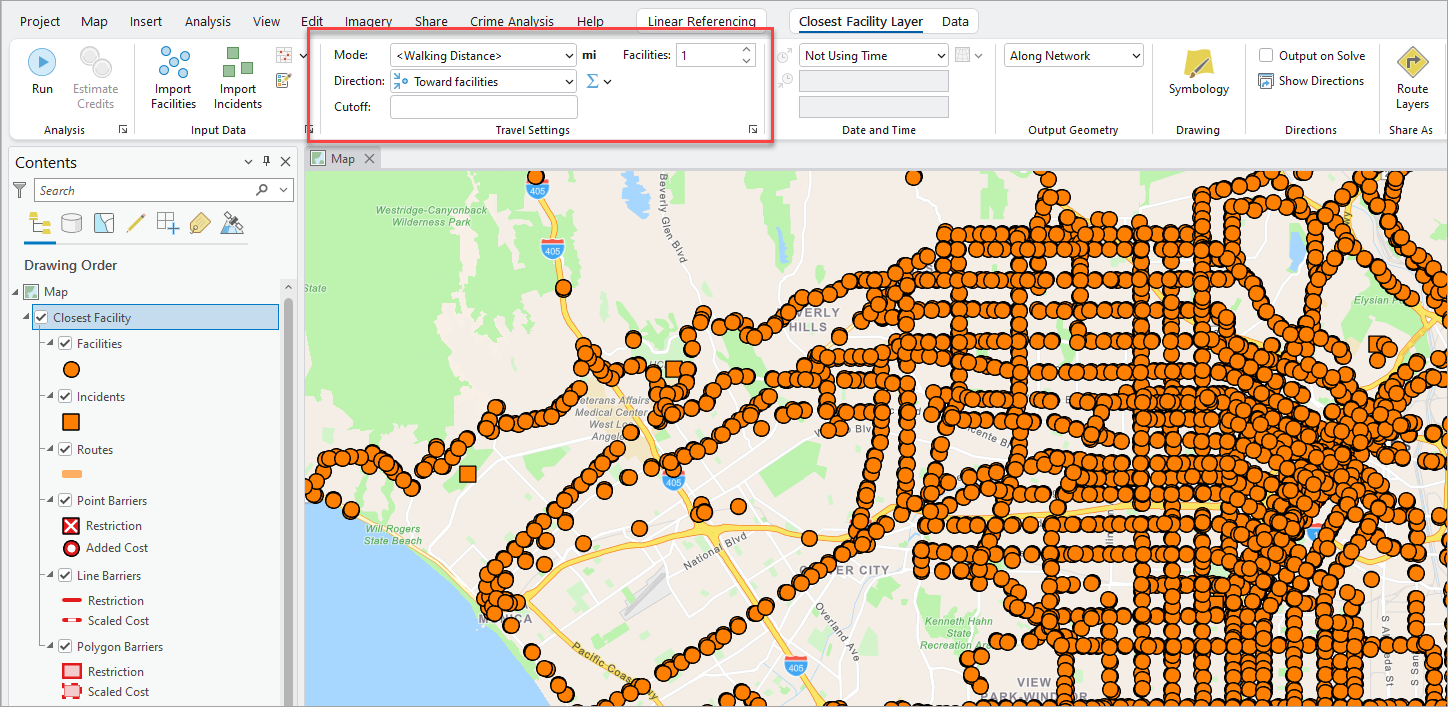This screenshot has width=1448, height=707.
Task: Click the Incidents orange square symbol
Action: [71, 422]
